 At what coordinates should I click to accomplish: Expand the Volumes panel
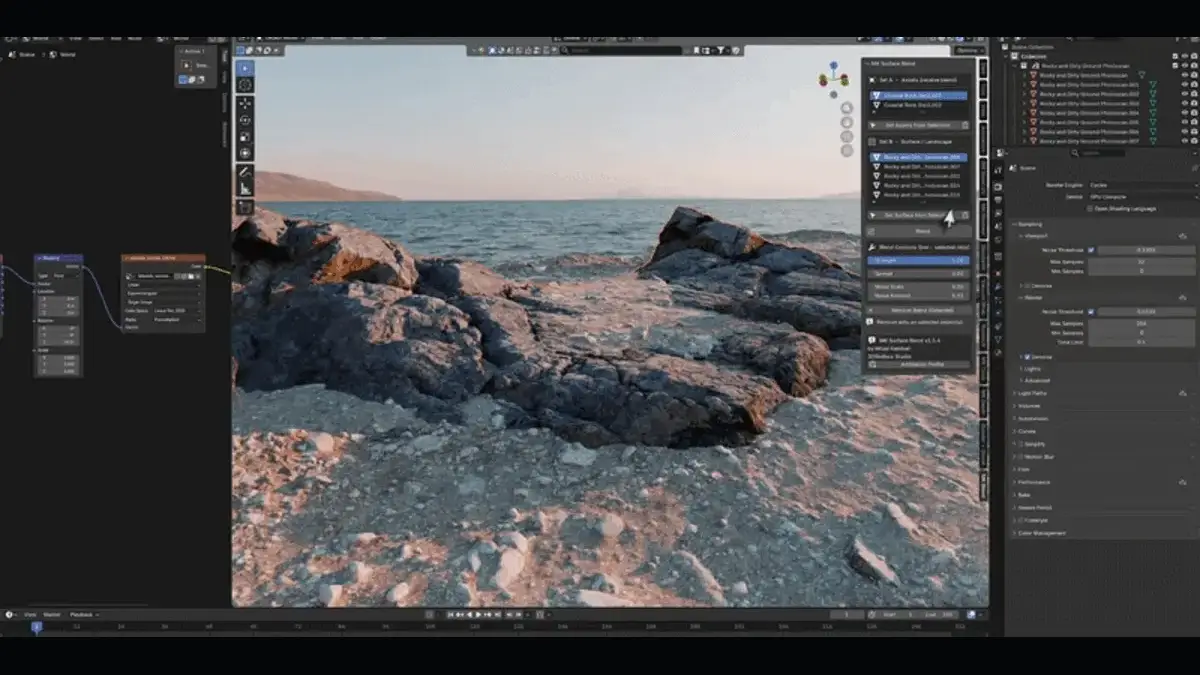tap(1030, 406)
